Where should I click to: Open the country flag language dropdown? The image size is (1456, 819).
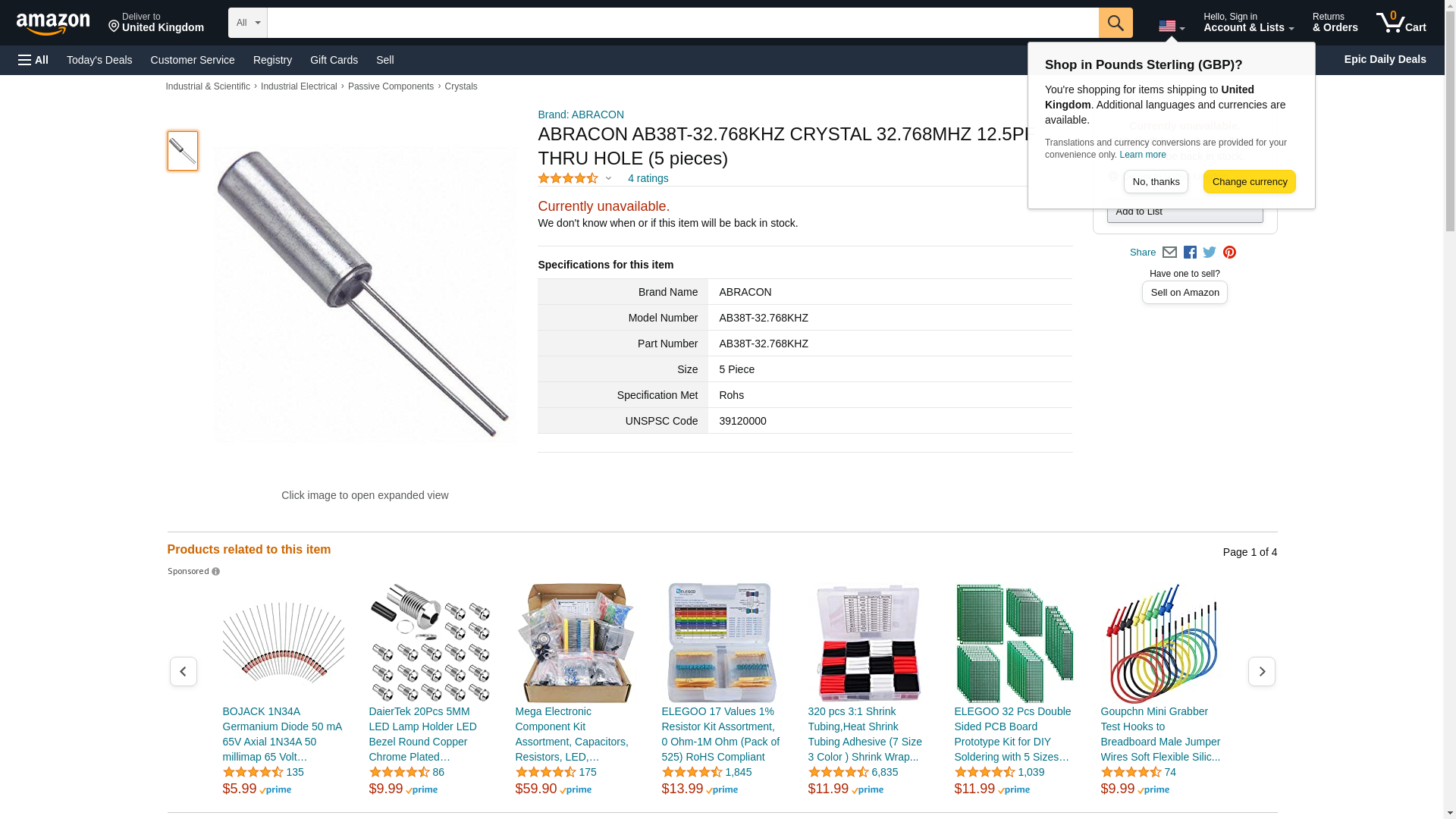coord(1171,27)
